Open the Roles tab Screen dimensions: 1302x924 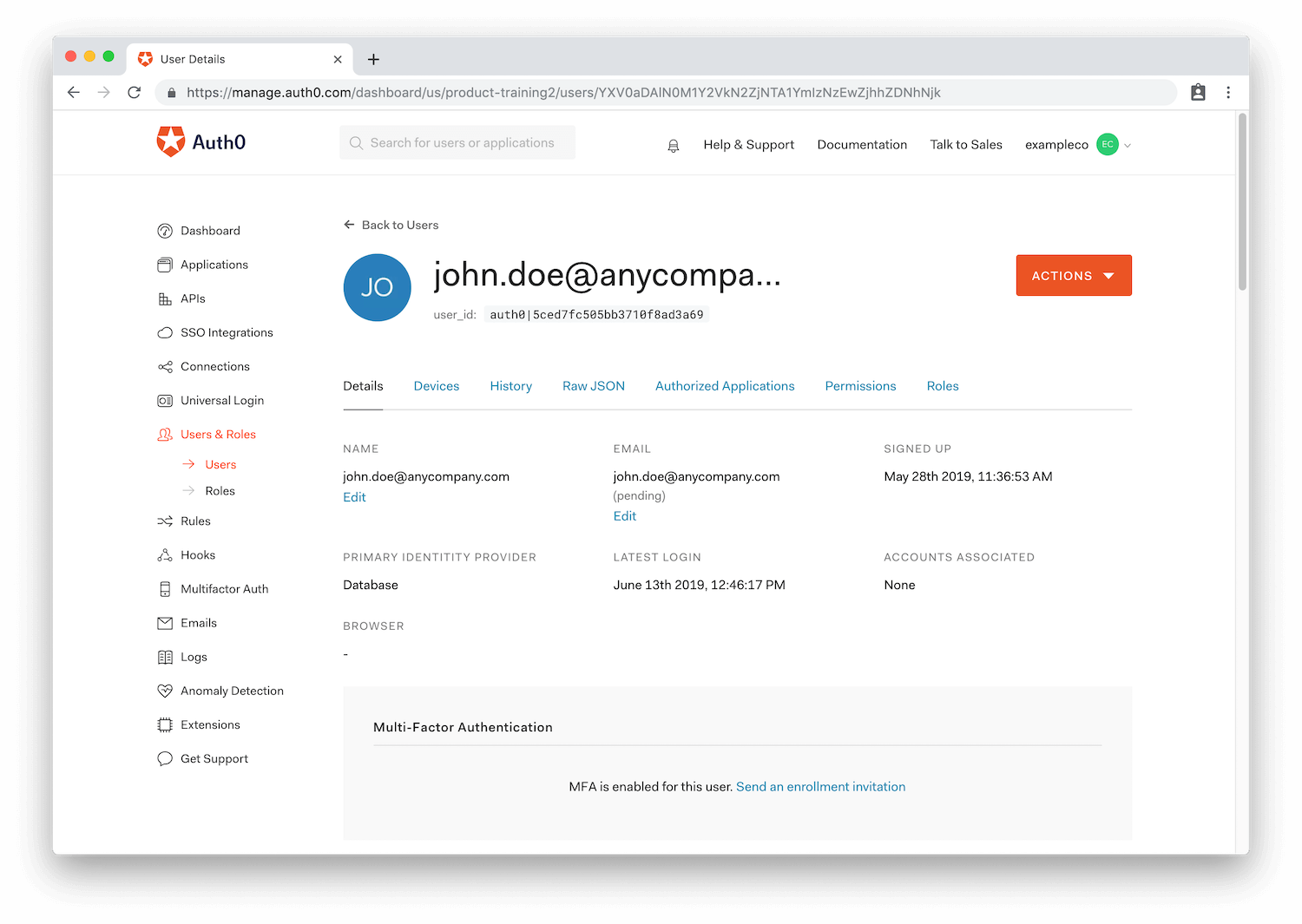943,386
